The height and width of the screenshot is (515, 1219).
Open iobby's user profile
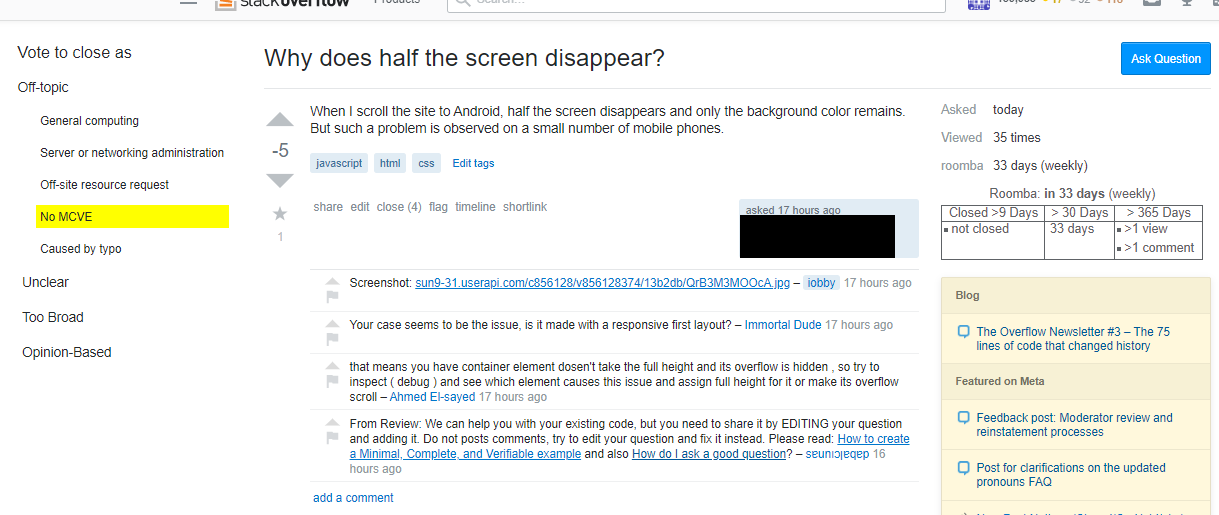pos(821,283)
